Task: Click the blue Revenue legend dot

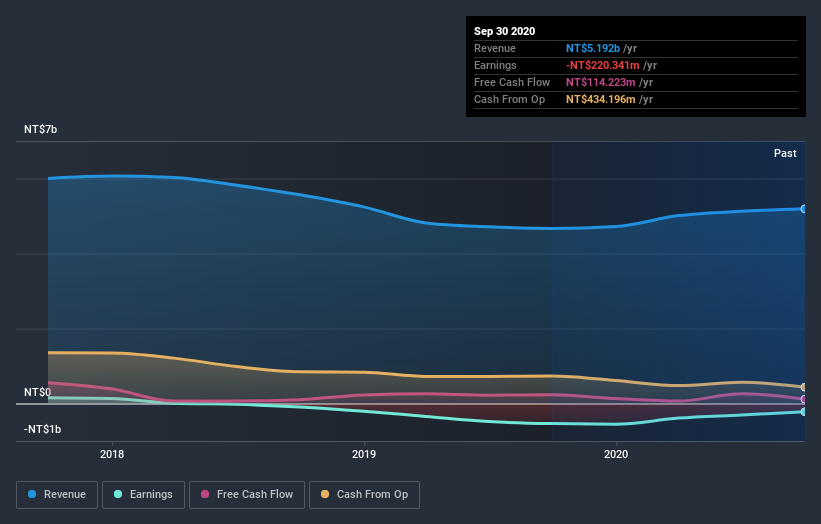Action: point(32,494)
